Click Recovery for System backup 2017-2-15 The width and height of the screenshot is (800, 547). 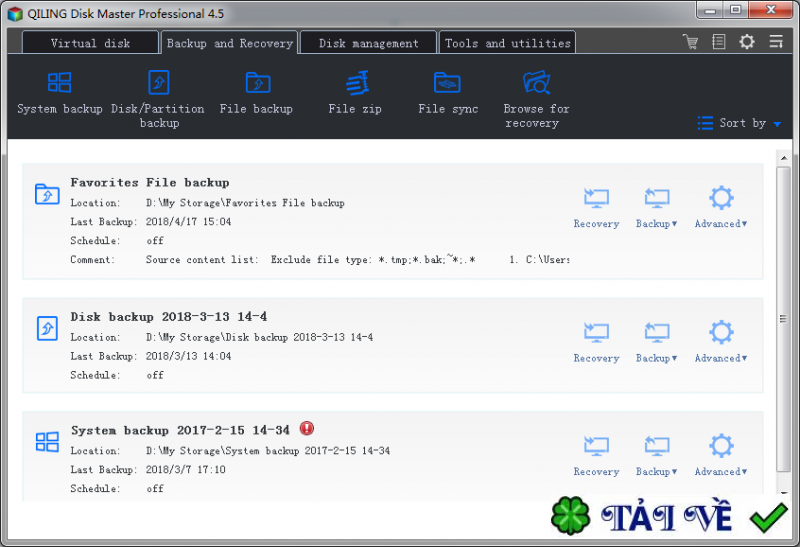coord(596,456)
